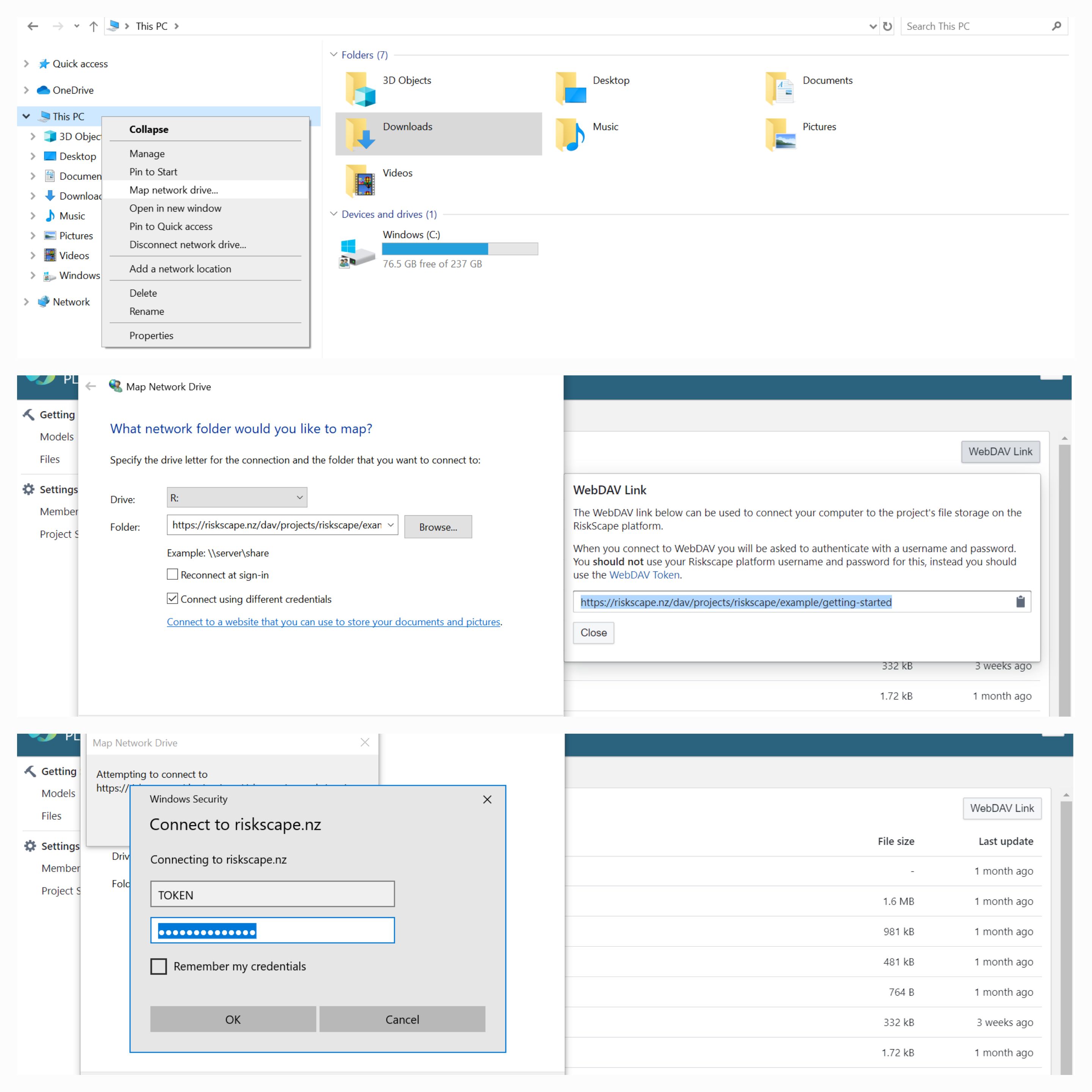Open the Pictures folder icon
Screen dimensions: 1092x1092
[780, 135]
